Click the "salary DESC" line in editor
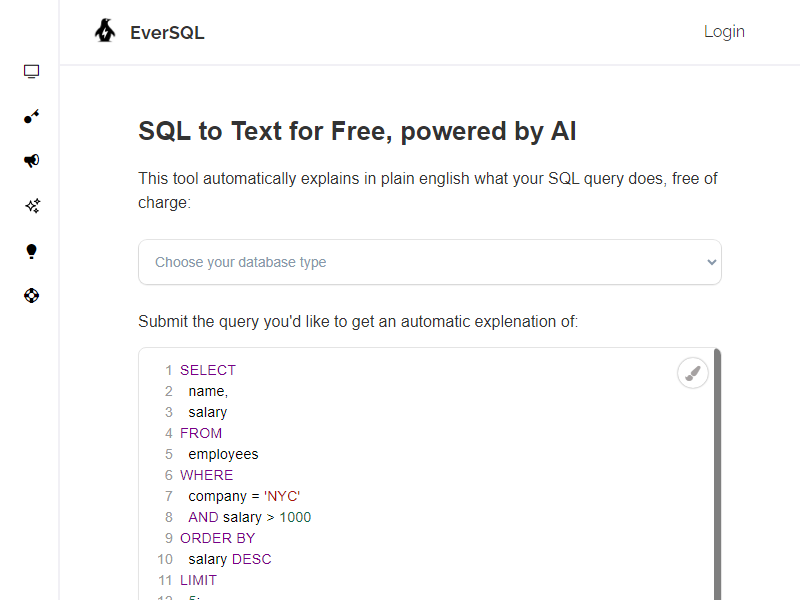The height and width of the screenshot is (600, 800). (229, 559)
